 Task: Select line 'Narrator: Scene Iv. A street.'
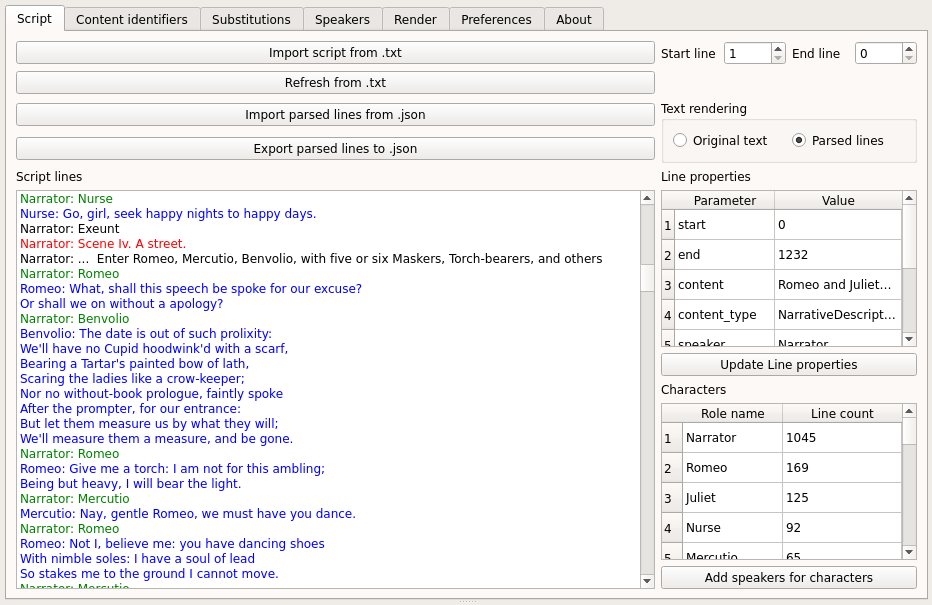pyautogui.click(x=103, y=244)
